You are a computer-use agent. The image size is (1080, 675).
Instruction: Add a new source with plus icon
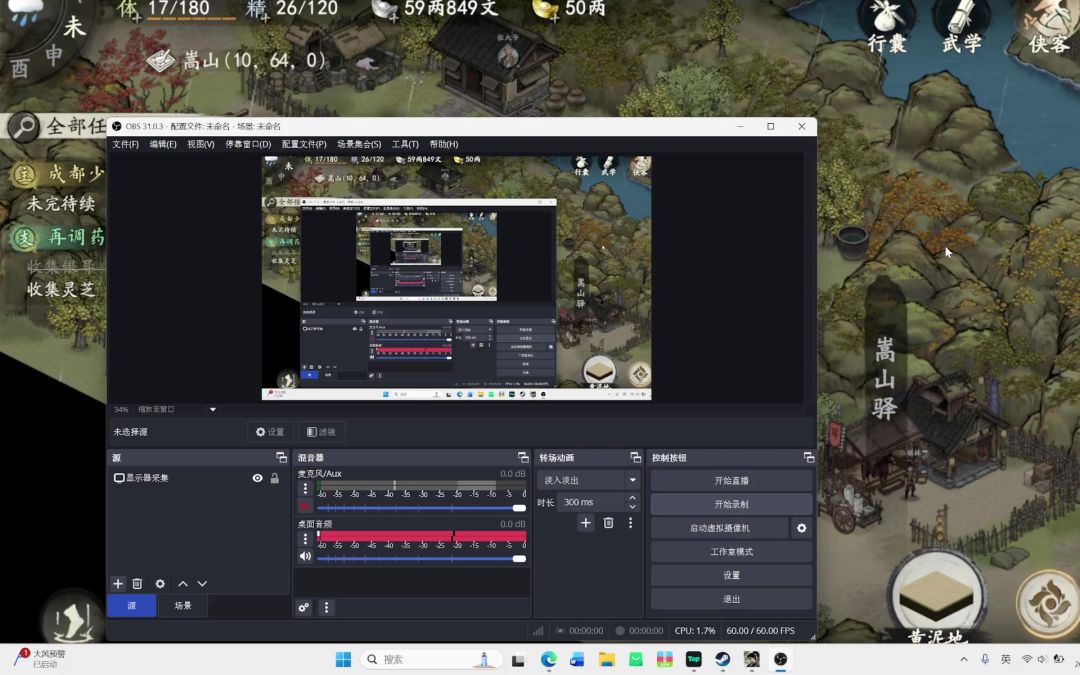click(118, 584)
